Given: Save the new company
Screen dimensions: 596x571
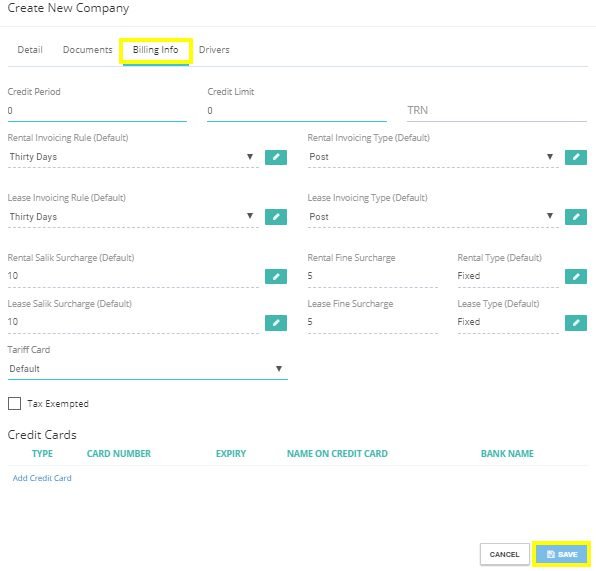Looking at the screenshot, I should [x=562, y=554].
